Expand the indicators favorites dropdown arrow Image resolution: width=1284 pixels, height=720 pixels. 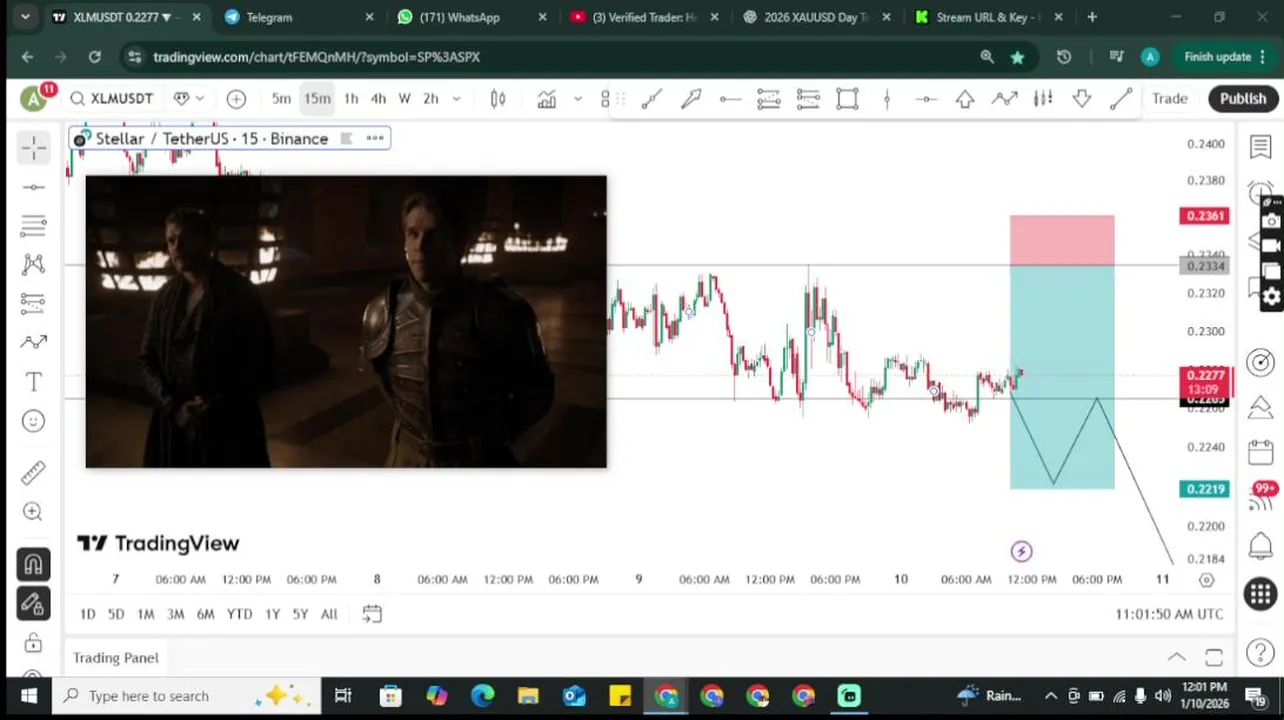577,98
